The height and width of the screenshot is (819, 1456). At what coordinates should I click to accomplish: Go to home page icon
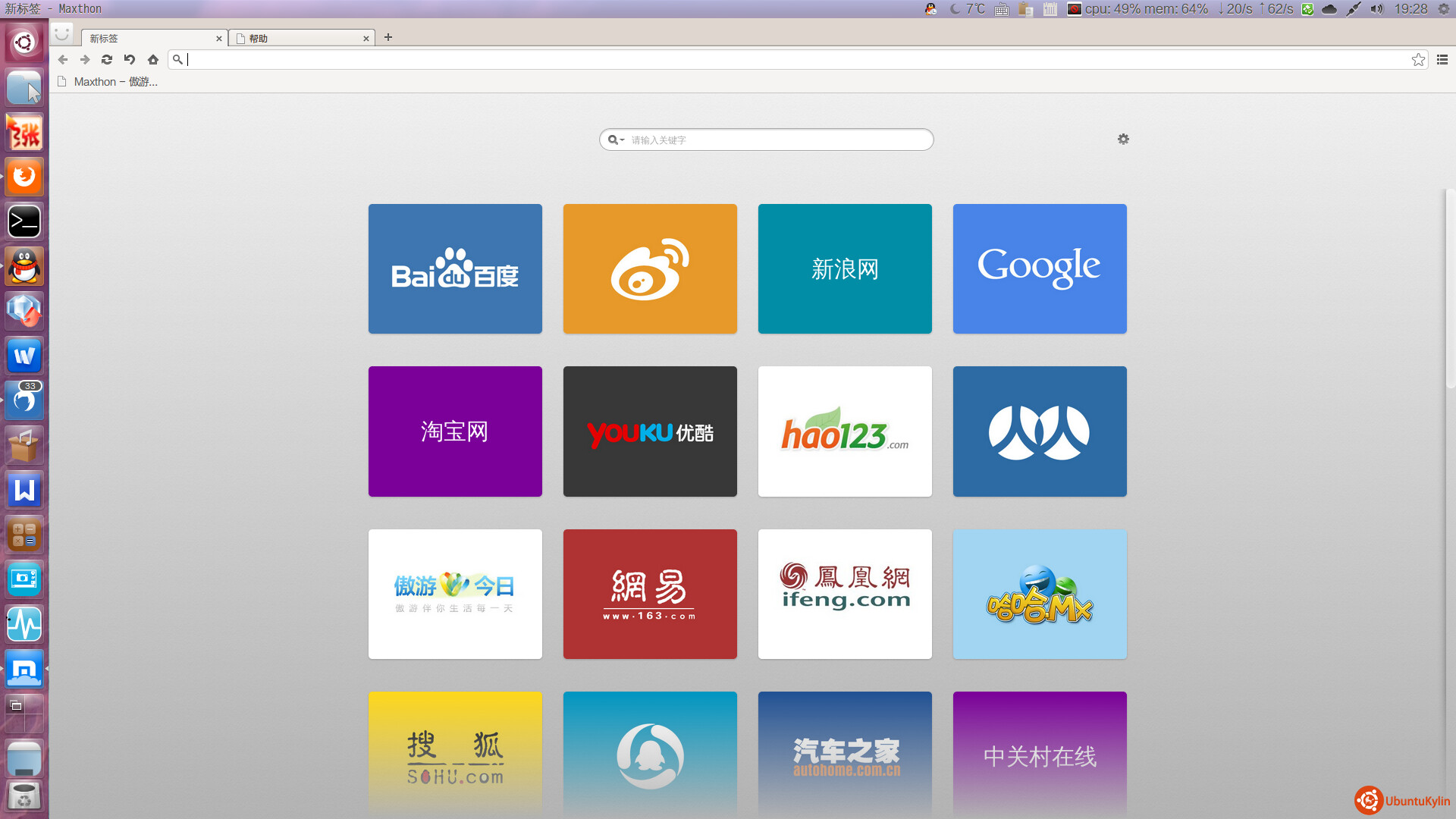[153, 60]
